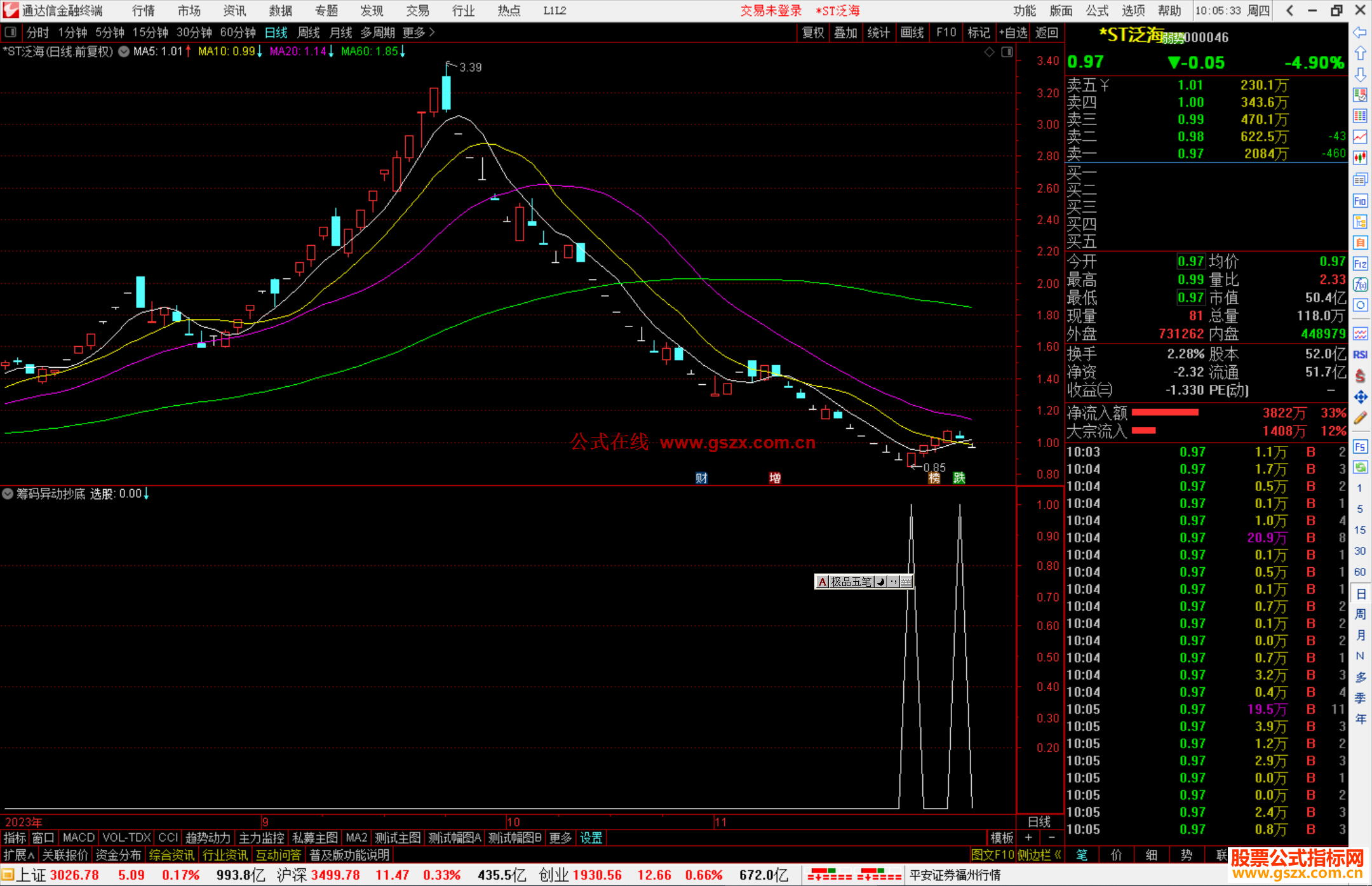
Task: Click the F12 sidebar icon
Action: (1360, 264)
